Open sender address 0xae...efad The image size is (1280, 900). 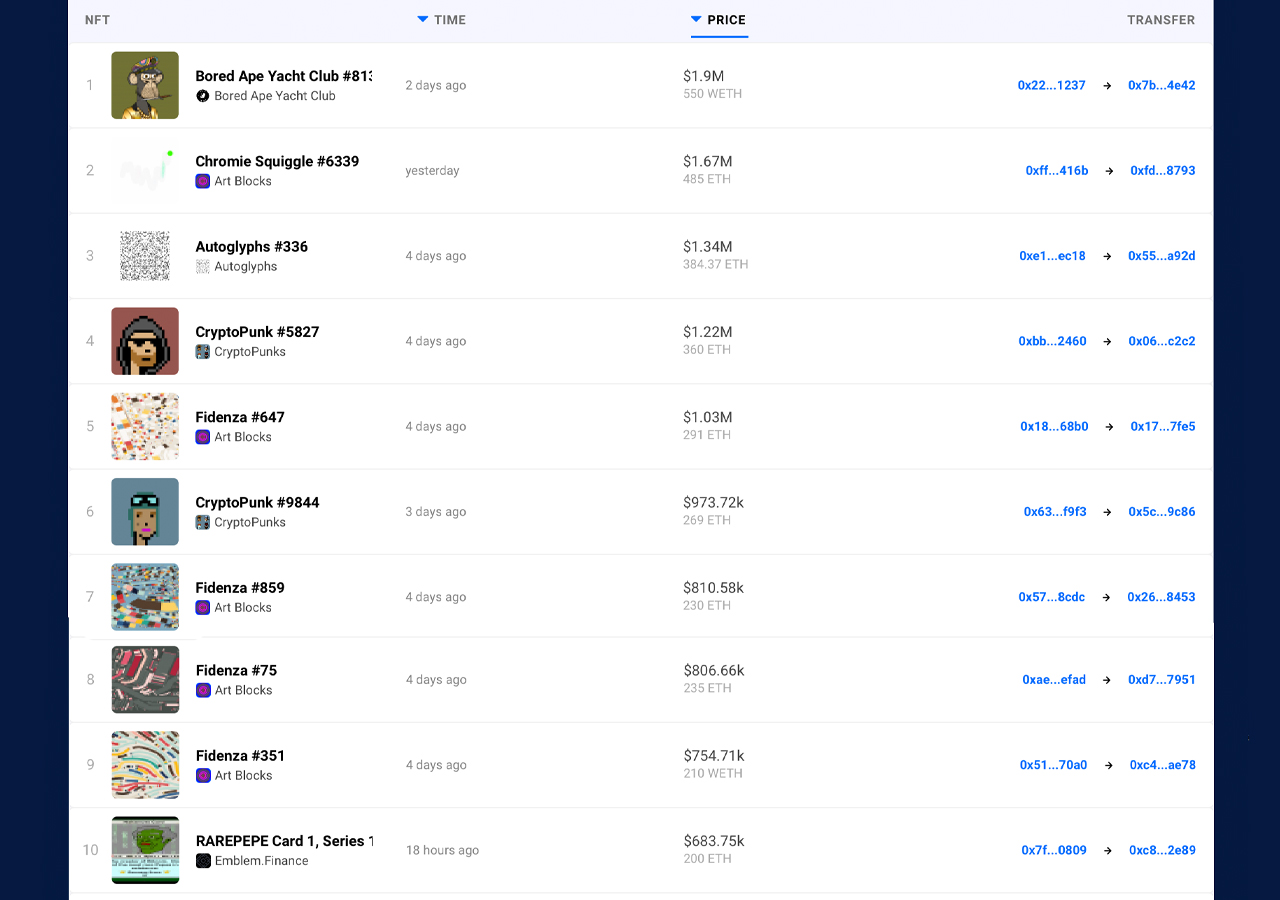click(1054, 680)
